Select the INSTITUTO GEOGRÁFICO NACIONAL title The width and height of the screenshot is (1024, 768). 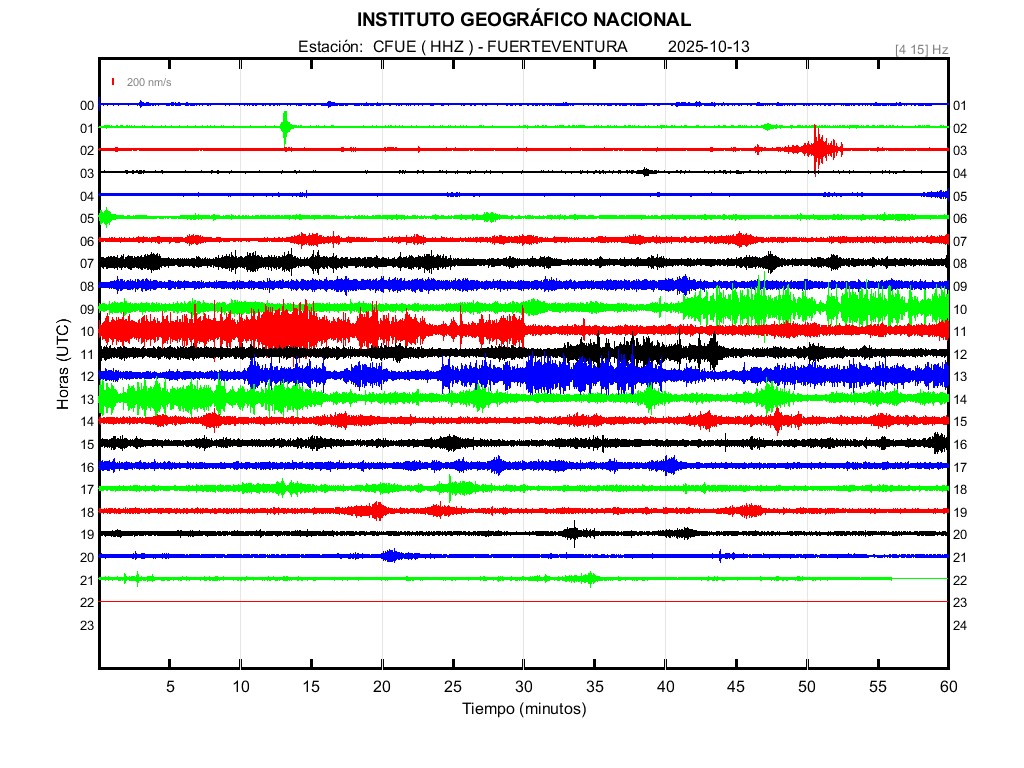coord(523,19)
